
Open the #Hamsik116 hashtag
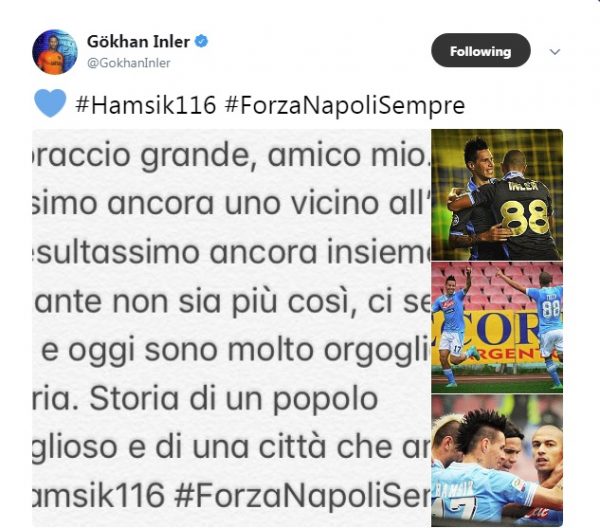pyautogui.click(x=146, y=104)
